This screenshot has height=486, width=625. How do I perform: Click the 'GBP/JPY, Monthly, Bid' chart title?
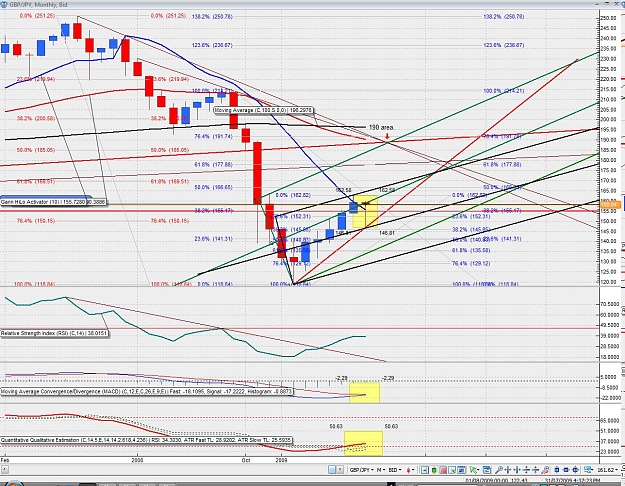(x=38, y=5)
